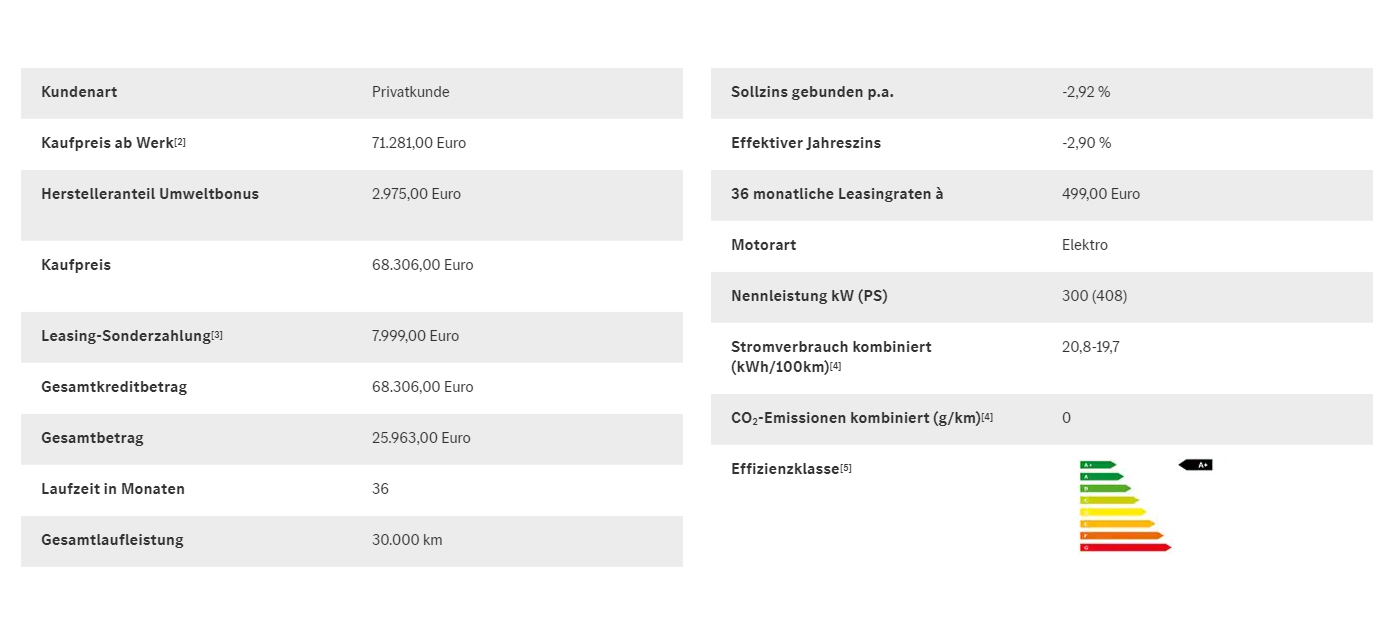Viewport: 1380px width, 629px height.
Task: Select the Gesamtbetrag value 25.963,00 Euro
Action: (x=420, y=438)
